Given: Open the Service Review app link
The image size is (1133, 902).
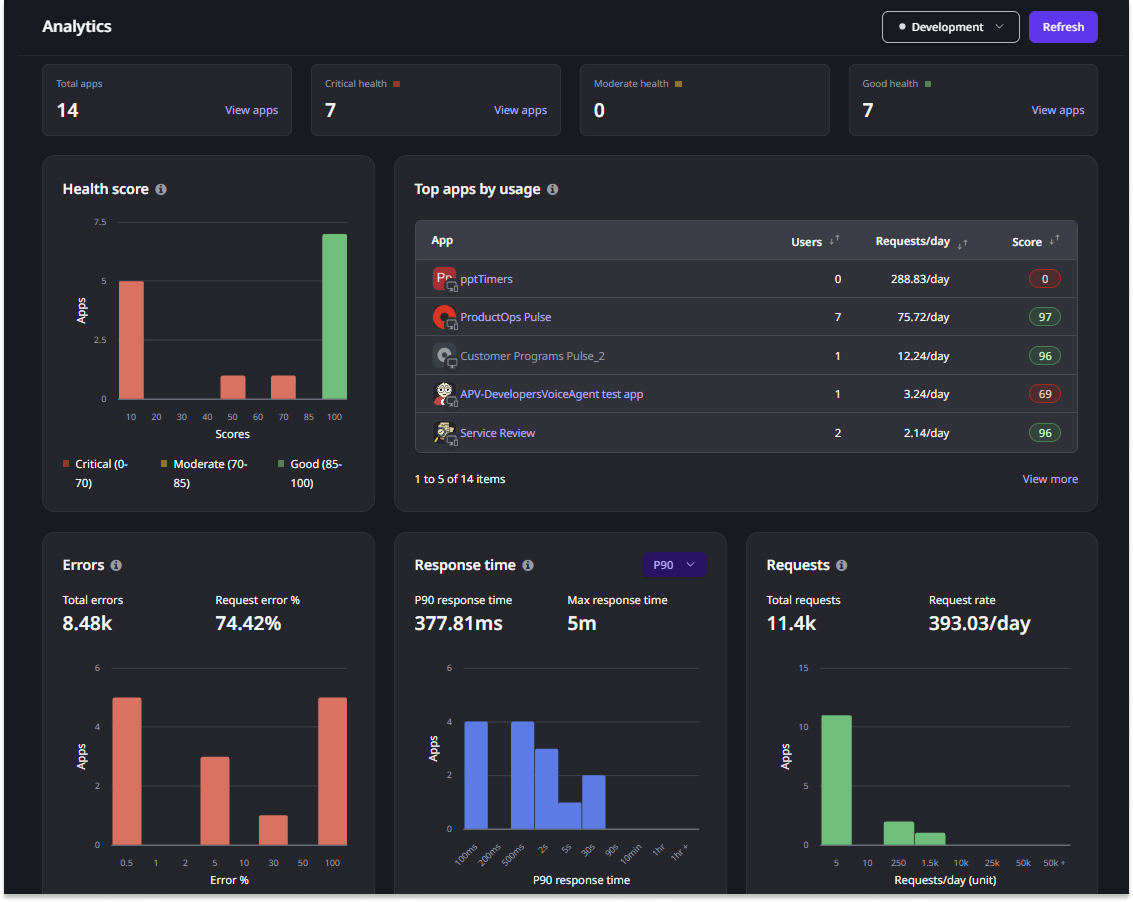Looking at the screenshot, I should pyautogui.click(x=498, y=433).
